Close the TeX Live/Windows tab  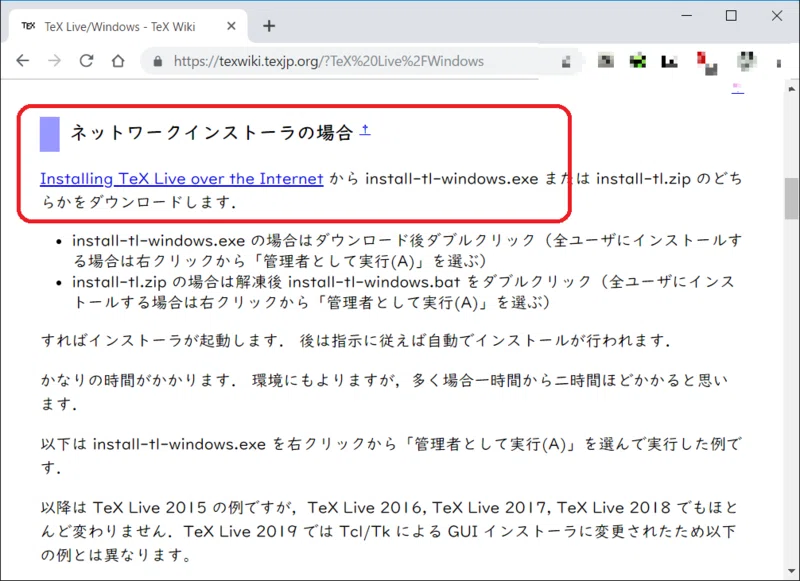pyautogui.click(x=231, y=26)
